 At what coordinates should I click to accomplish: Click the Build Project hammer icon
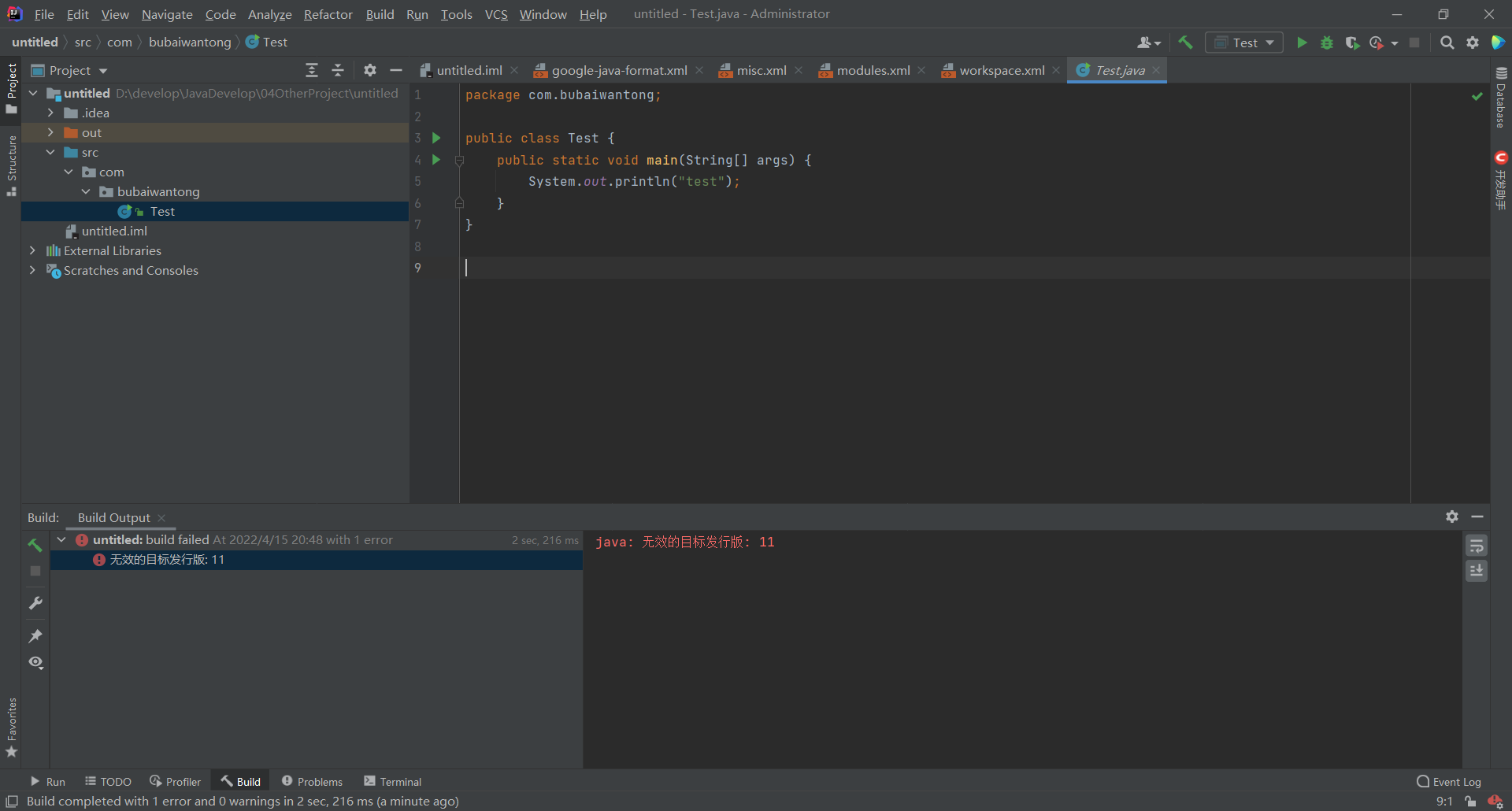click(1185, 43)
